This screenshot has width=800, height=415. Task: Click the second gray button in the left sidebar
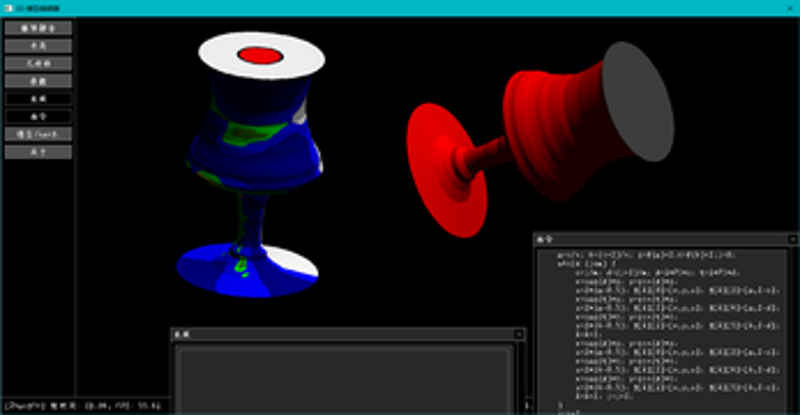[x=38, y=46]
